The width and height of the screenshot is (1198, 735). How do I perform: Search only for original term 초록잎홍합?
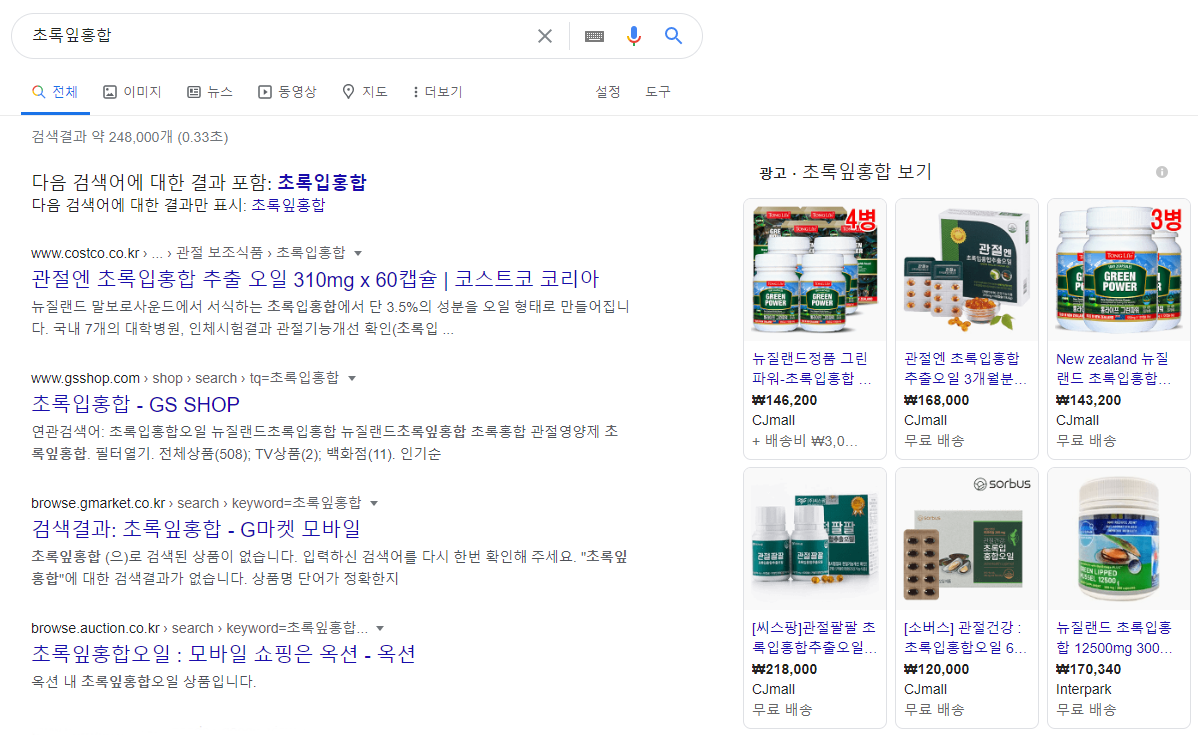288,206
